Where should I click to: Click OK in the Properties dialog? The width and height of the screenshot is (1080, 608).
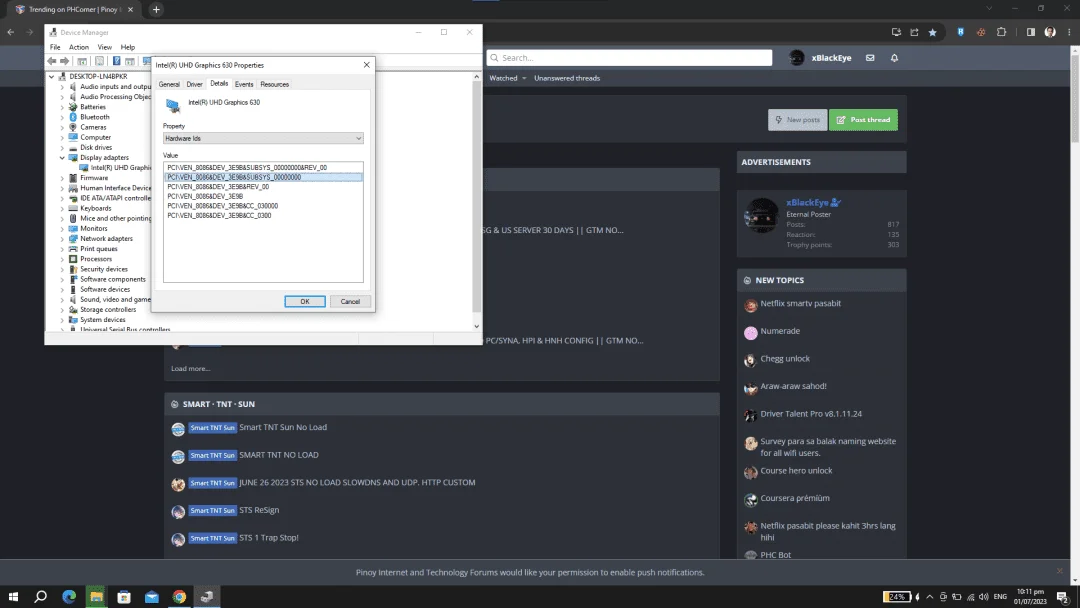coord(304,302)
